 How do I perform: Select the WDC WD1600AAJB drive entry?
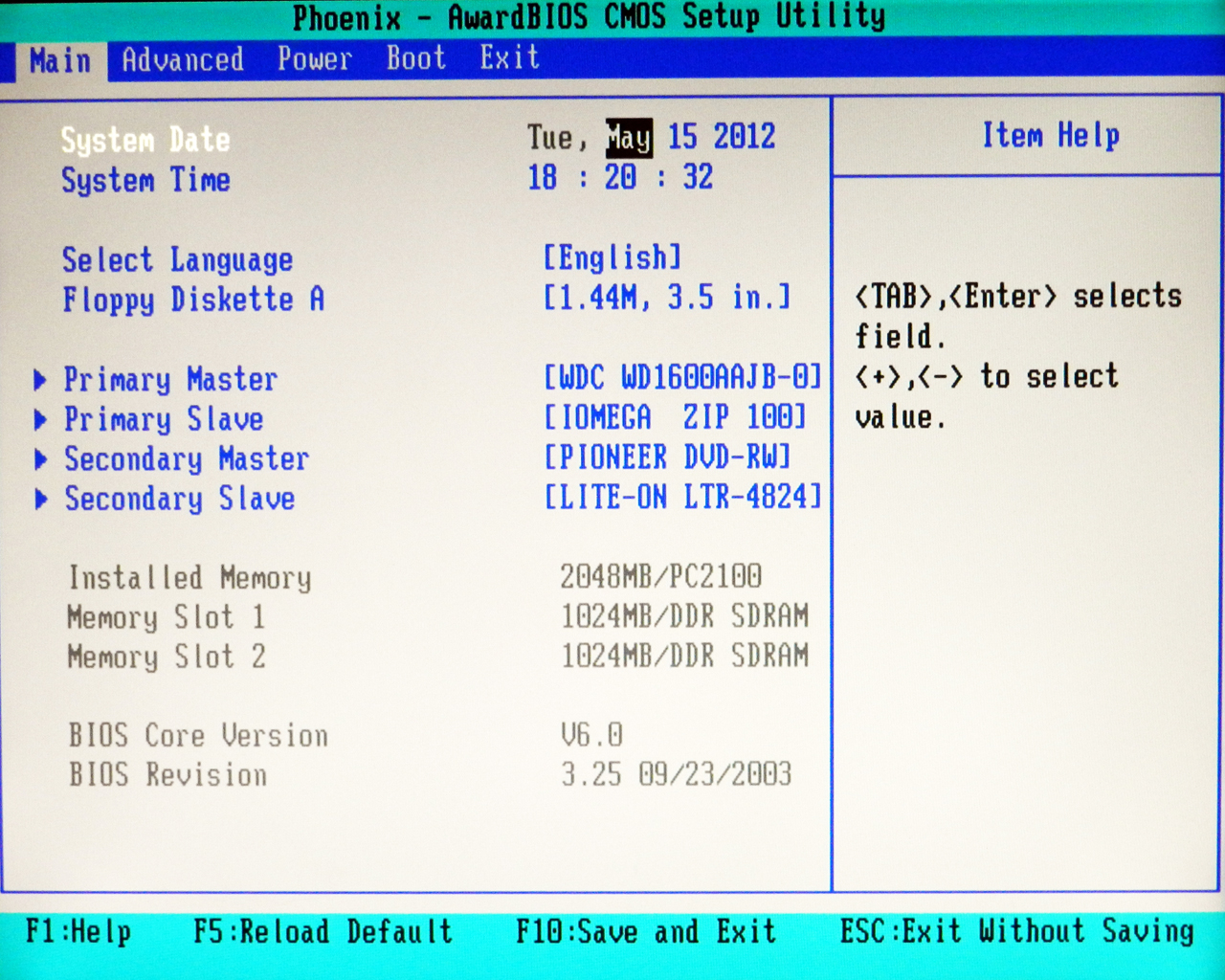[x=682, y=377]
